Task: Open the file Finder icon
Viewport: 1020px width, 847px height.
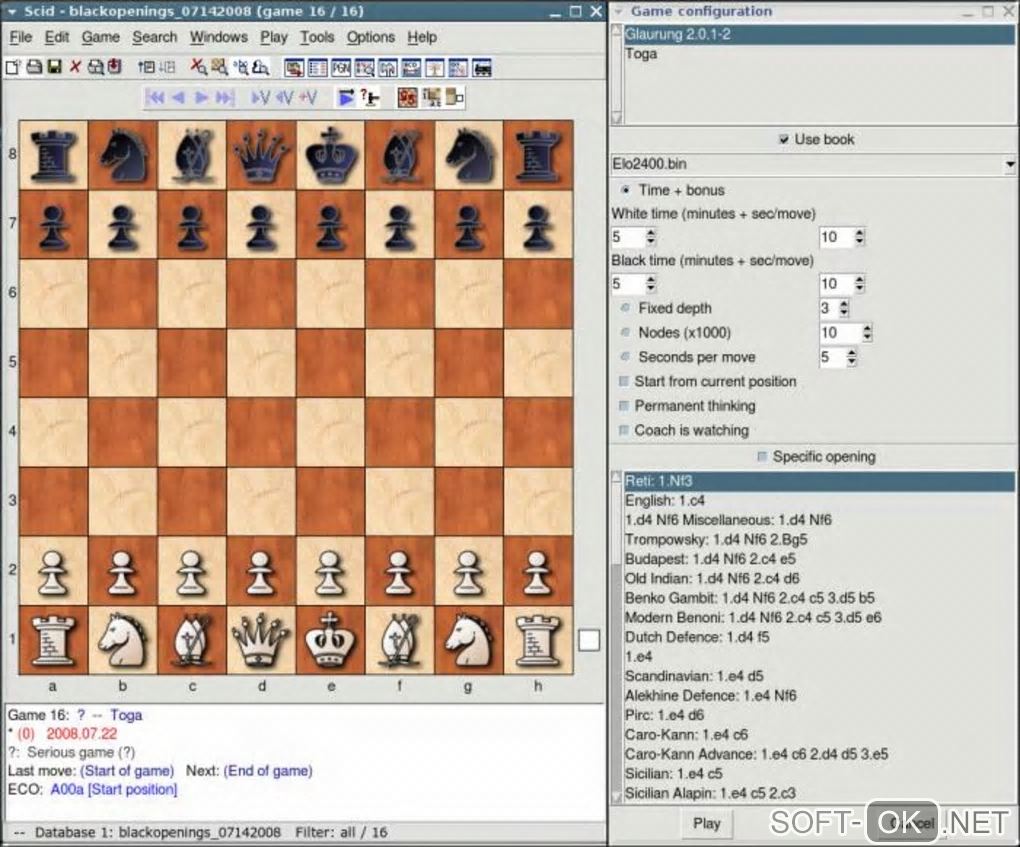Action: pyautogui.click(x=96, y=67)
